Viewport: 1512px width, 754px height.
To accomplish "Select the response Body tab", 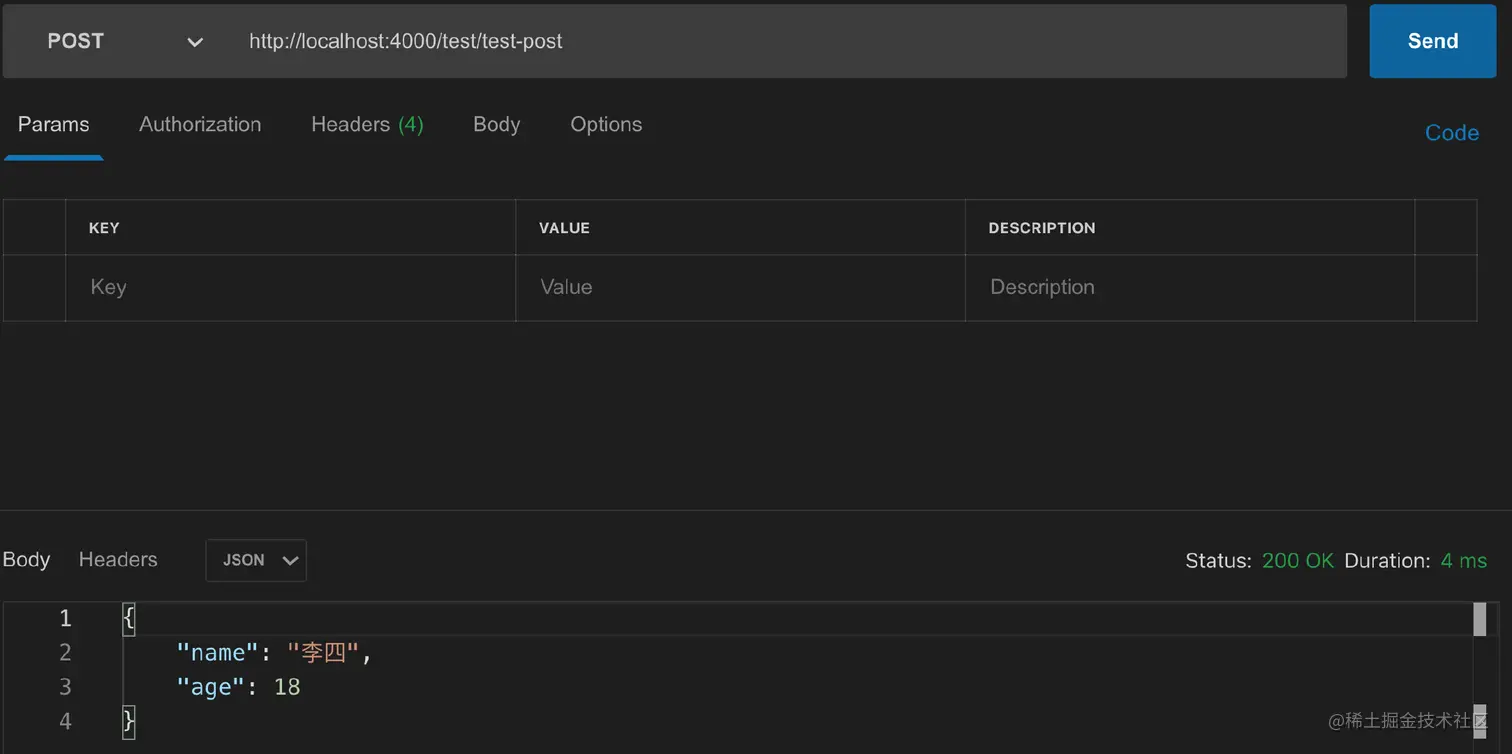I will tap(26, 560).
